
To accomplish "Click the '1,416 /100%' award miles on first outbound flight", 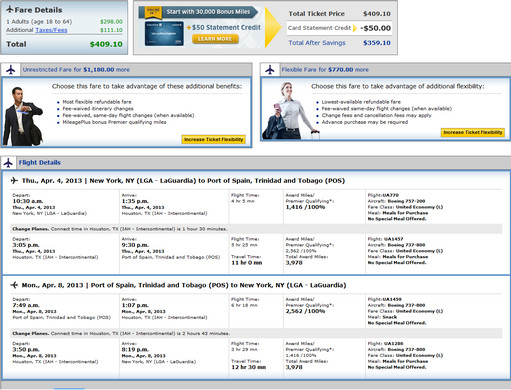I will (305, 207).
